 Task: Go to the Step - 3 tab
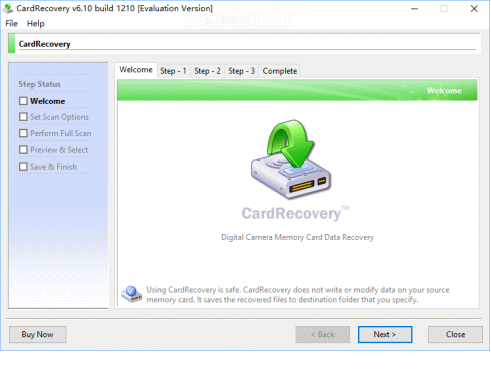(241, 71)
